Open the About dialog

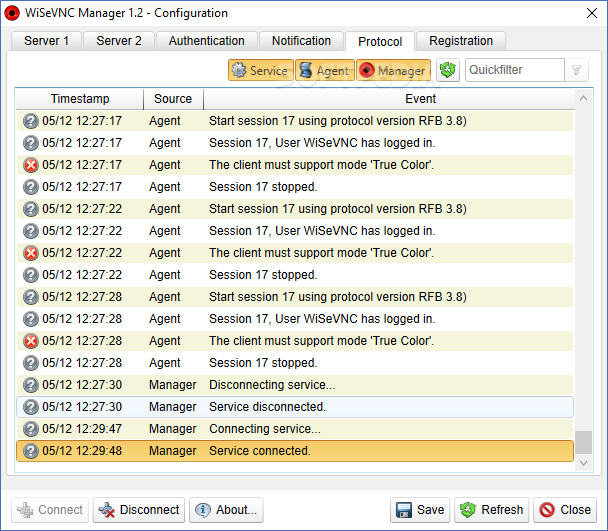(226, 510)
